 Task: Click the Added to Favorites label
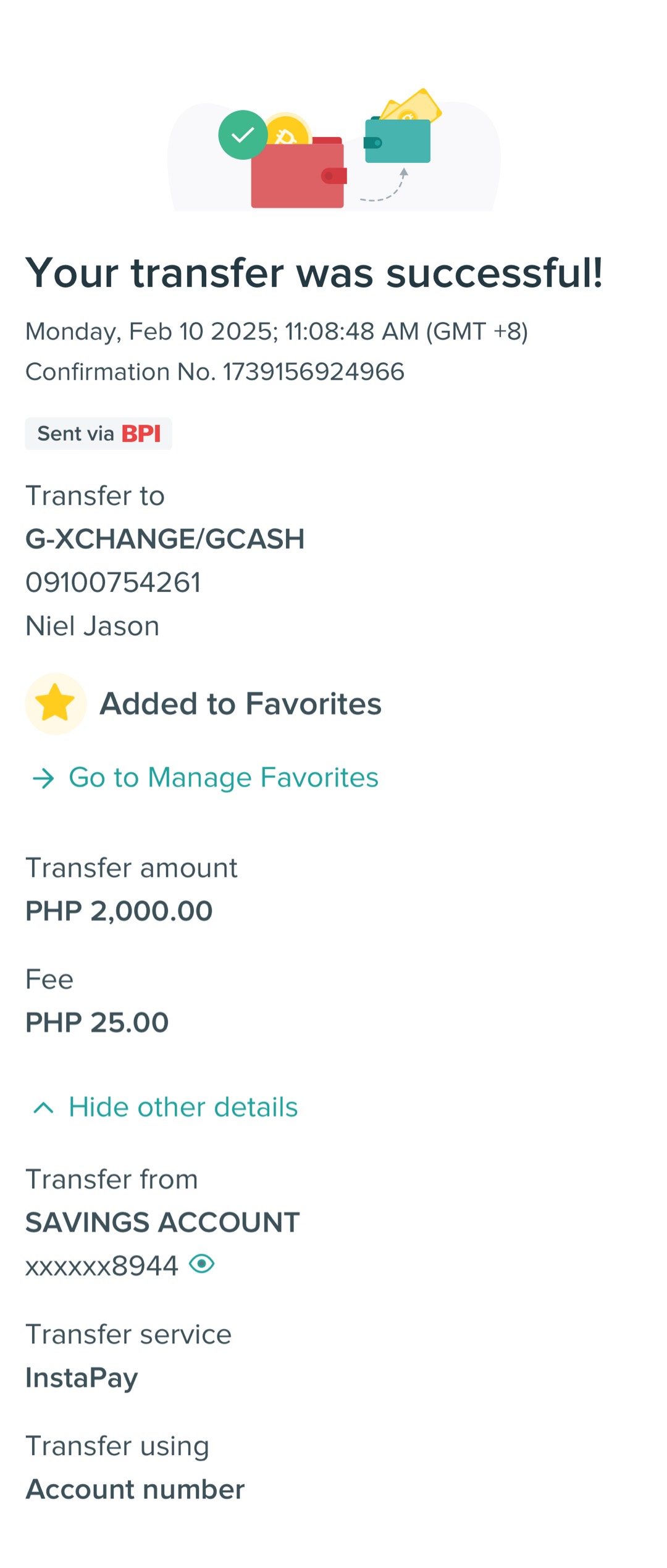241,704
